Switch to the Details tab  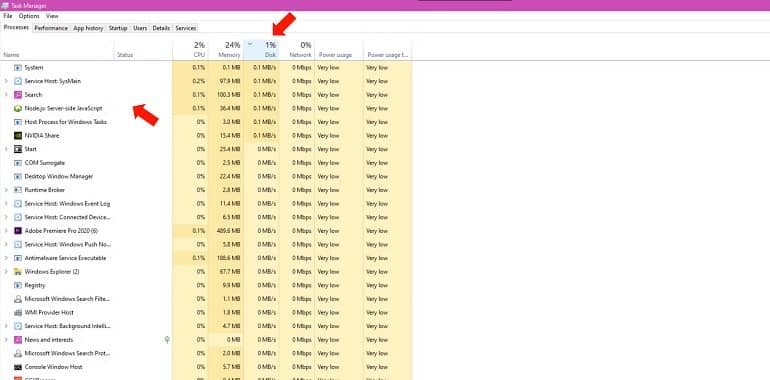click(x=161, y=28)
